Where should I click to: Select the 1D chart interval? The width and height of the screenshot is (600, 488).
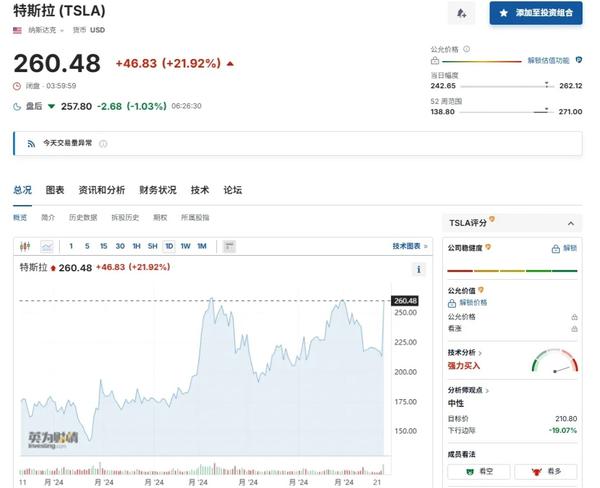point(169,246)
